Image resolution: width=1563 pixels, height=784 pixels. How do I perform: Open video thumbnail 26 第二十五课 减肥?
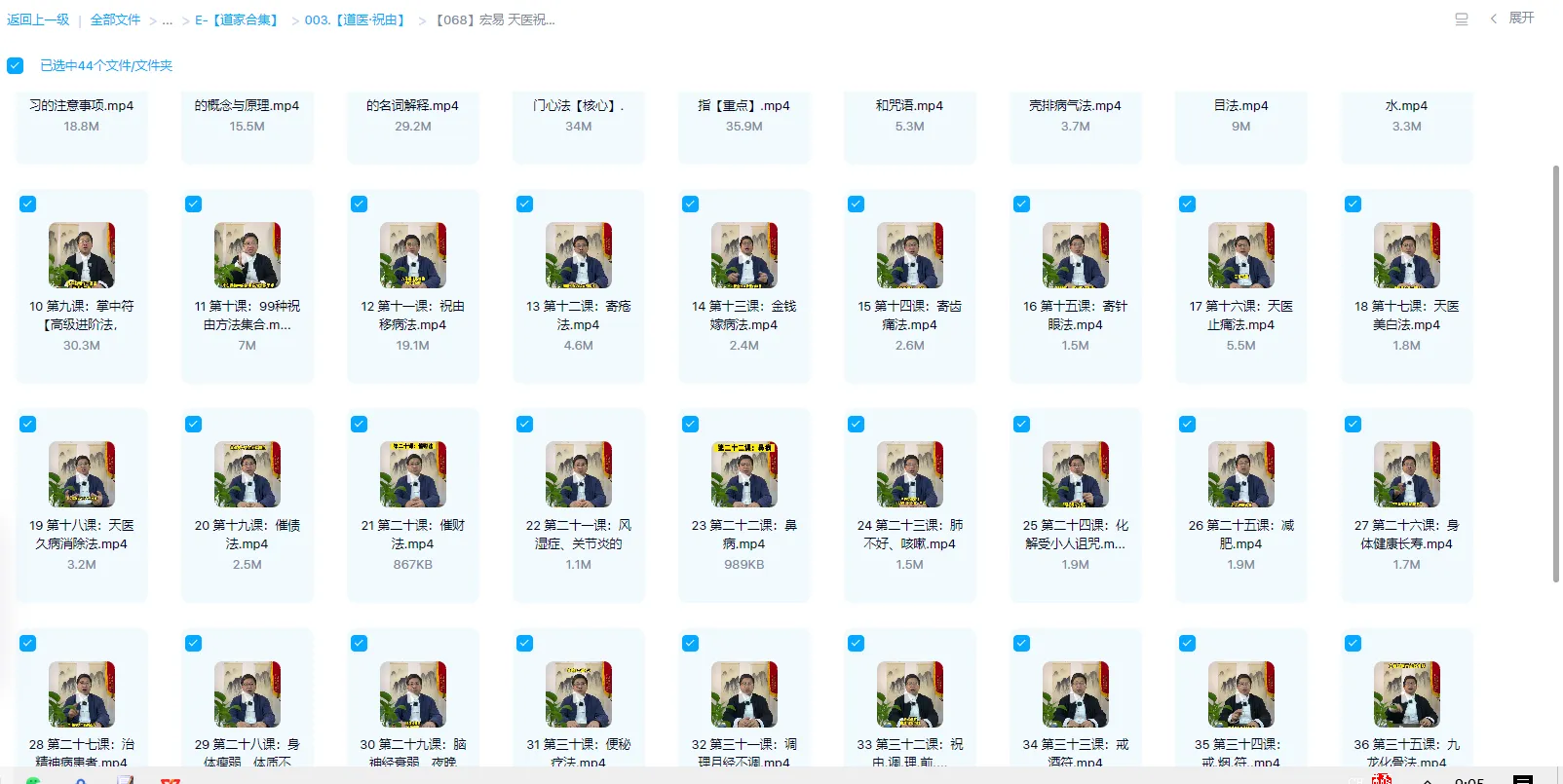point(1240,474)
